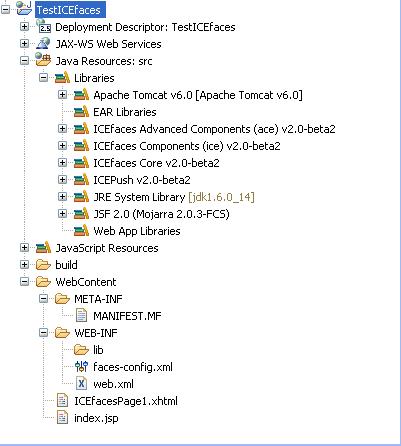Expand the JavaScript Resources node

click(24, 248)
